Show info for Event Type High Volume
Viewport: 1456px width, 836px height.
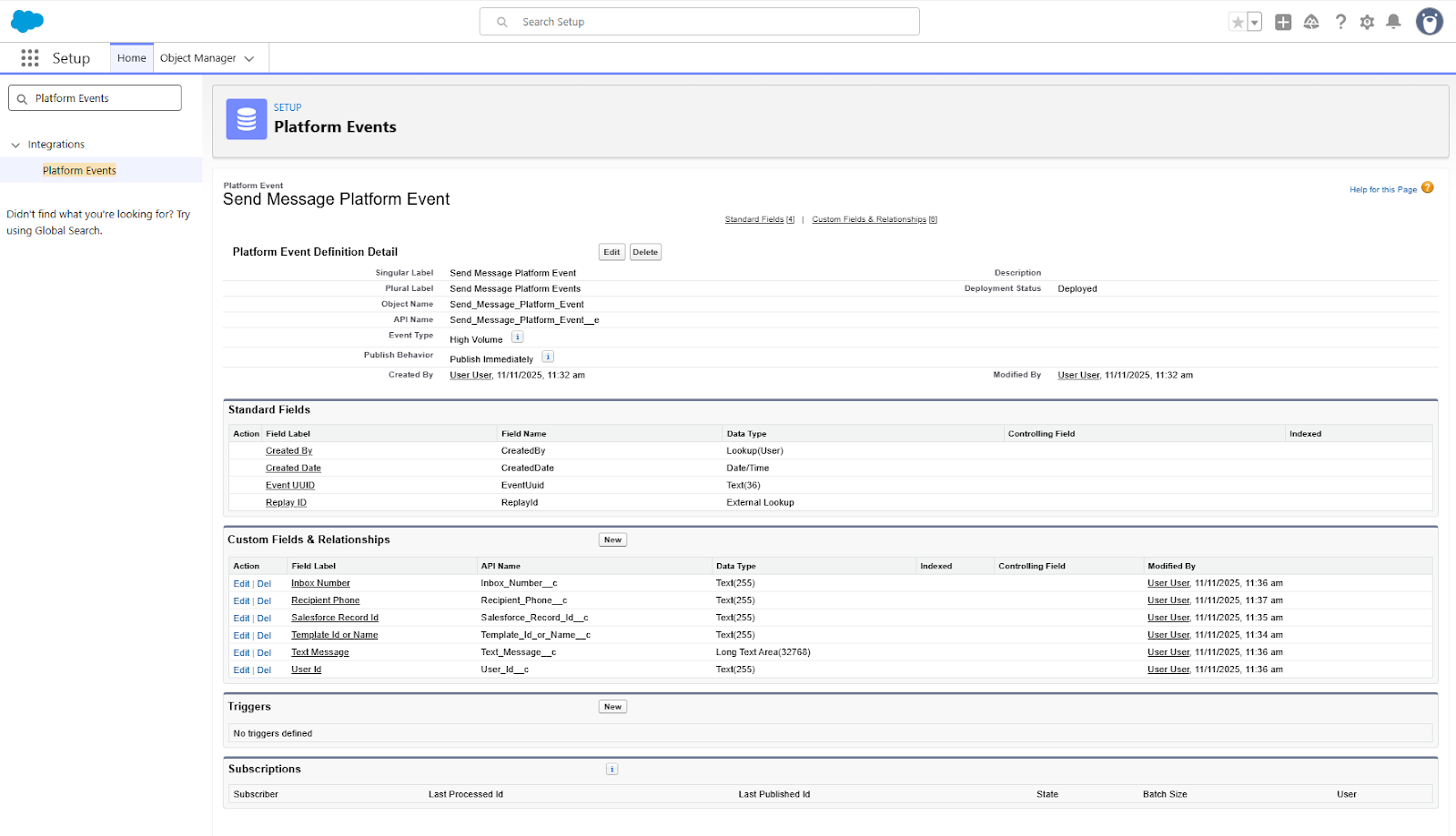(x=517, y=337)
